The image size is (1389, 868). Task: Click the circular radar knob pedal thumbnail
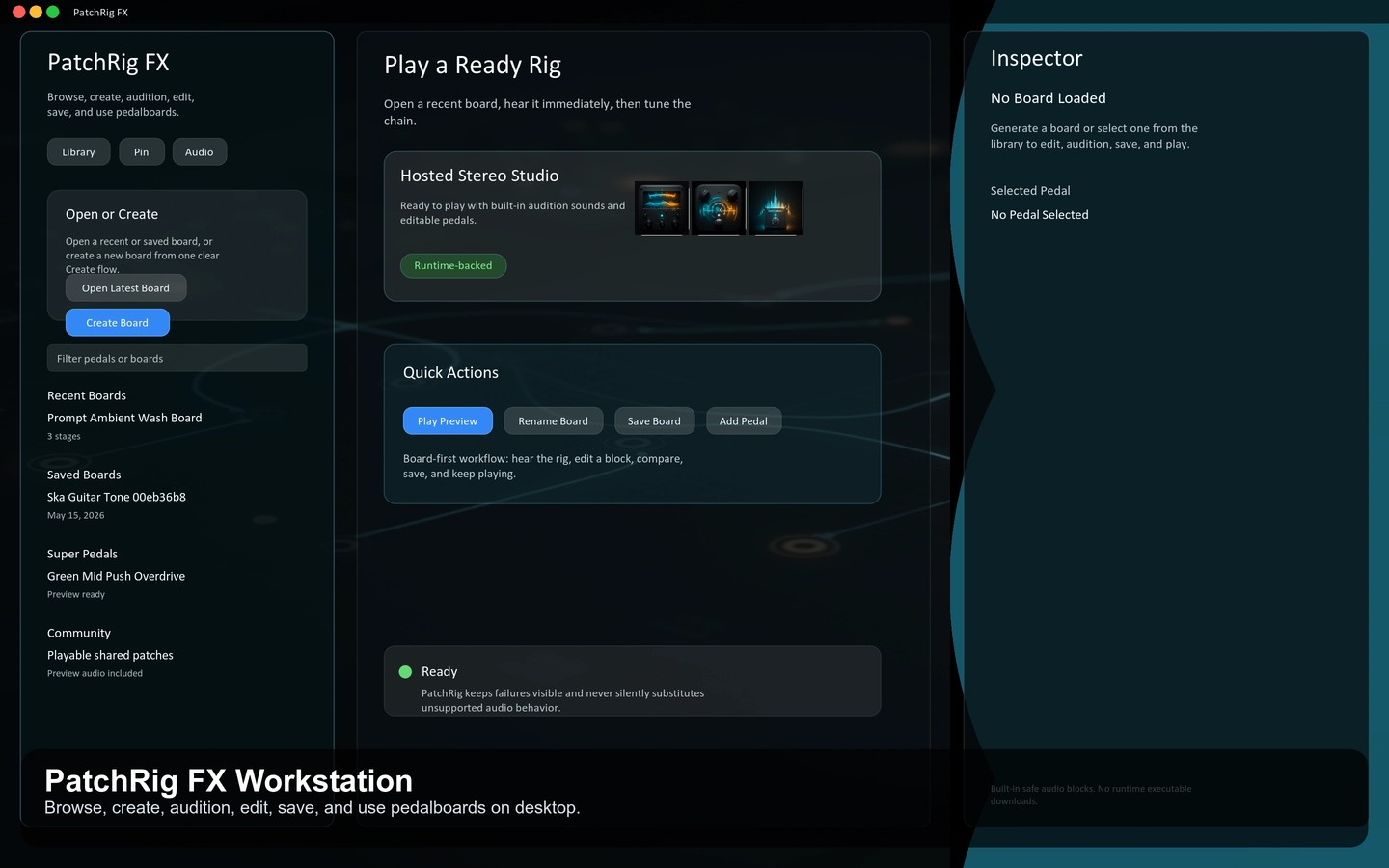click(718, 208)
